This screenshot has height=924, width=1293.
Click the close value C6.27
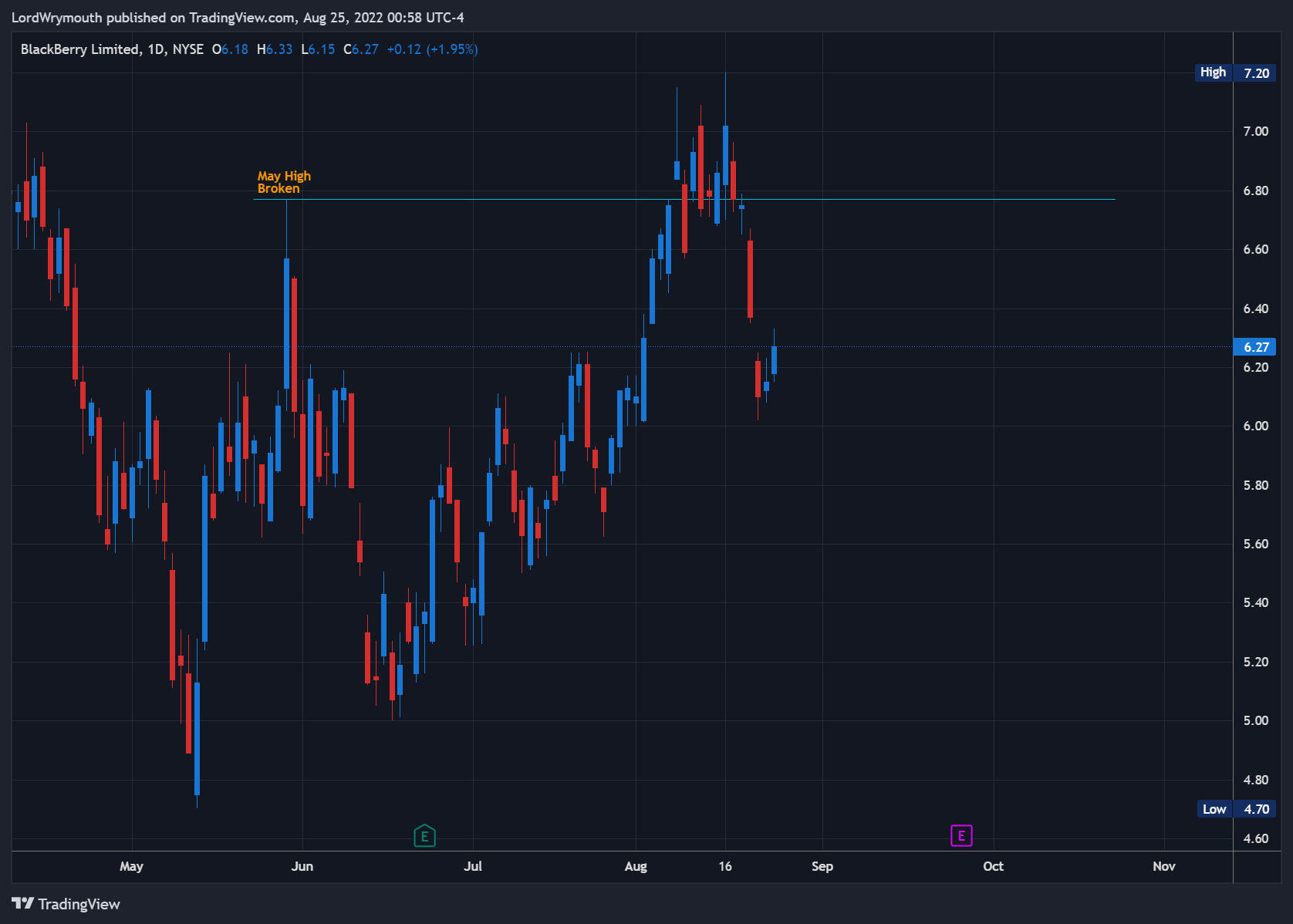361,49
